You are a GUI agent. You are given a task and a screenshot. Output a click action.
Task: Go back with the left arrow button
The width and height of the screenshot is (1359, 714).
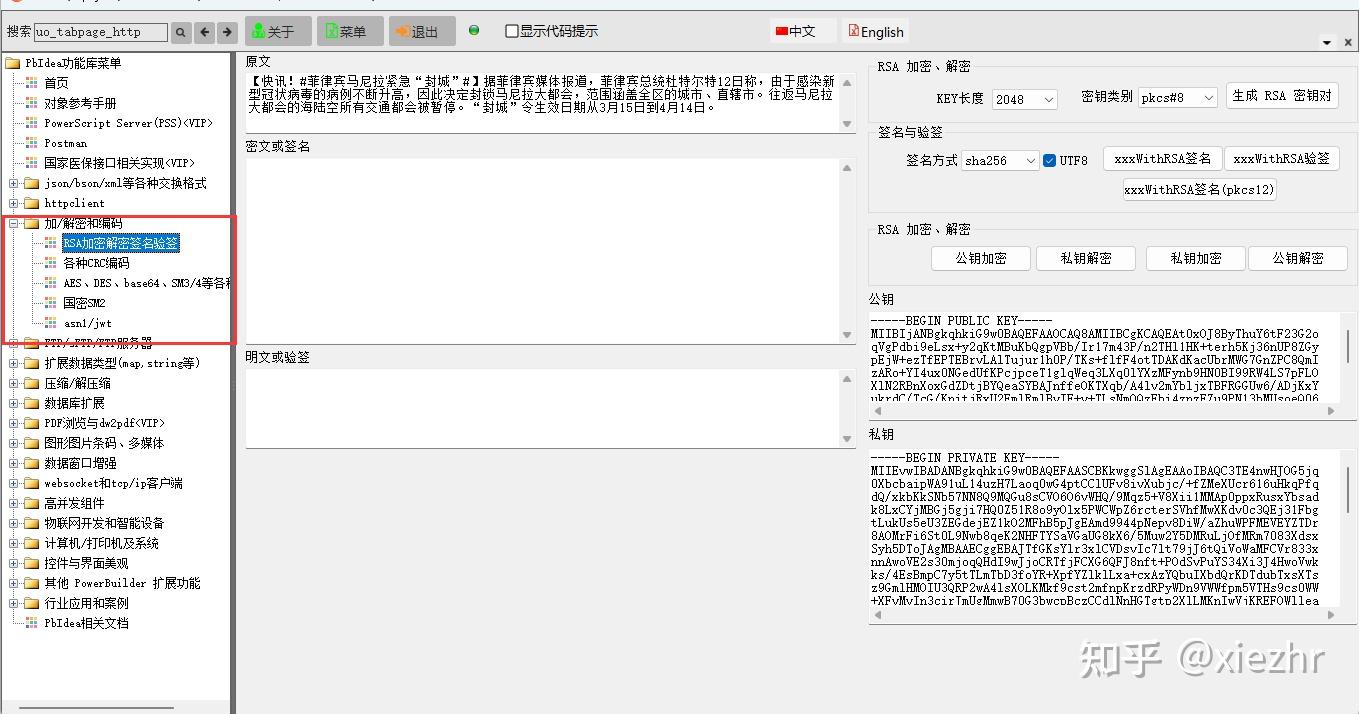205,32
